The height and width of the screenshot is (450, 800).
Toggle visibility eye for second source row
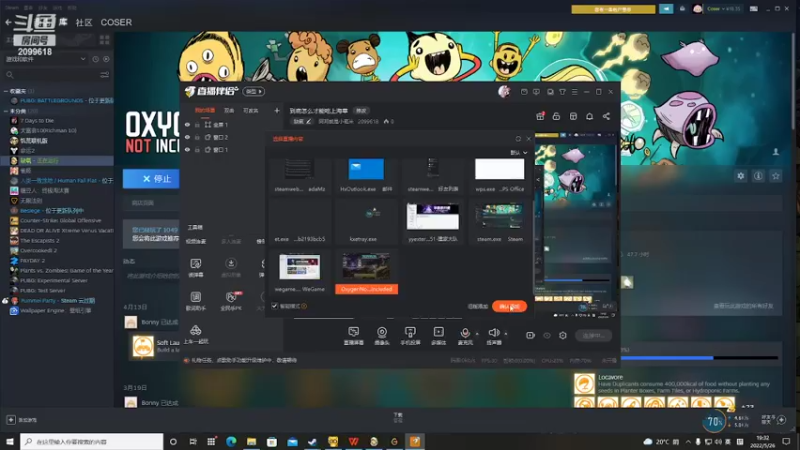coord(187,137)
